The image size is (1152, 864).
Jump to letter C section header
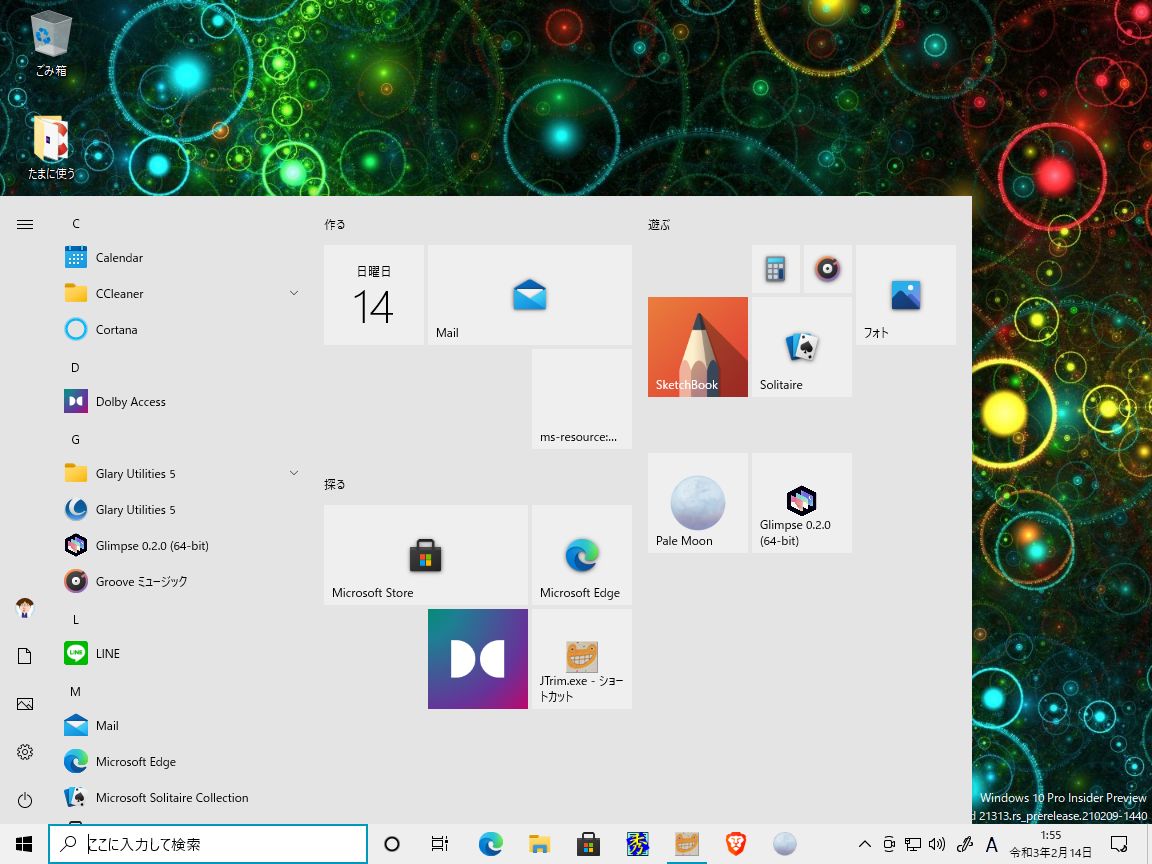point(76,223)
